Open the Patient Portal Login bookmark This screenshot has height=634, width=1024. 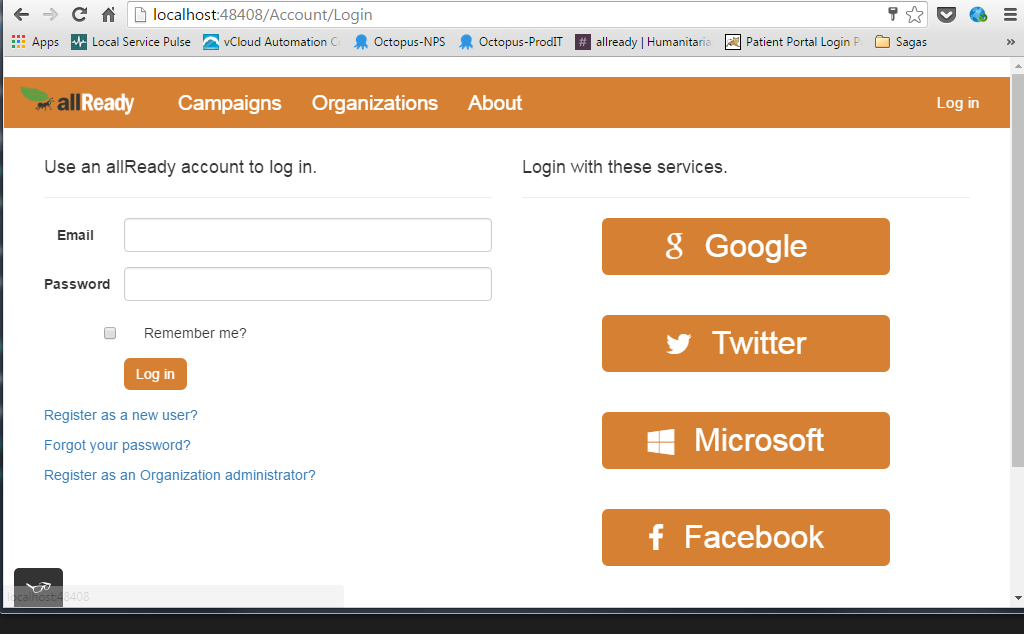793,42
